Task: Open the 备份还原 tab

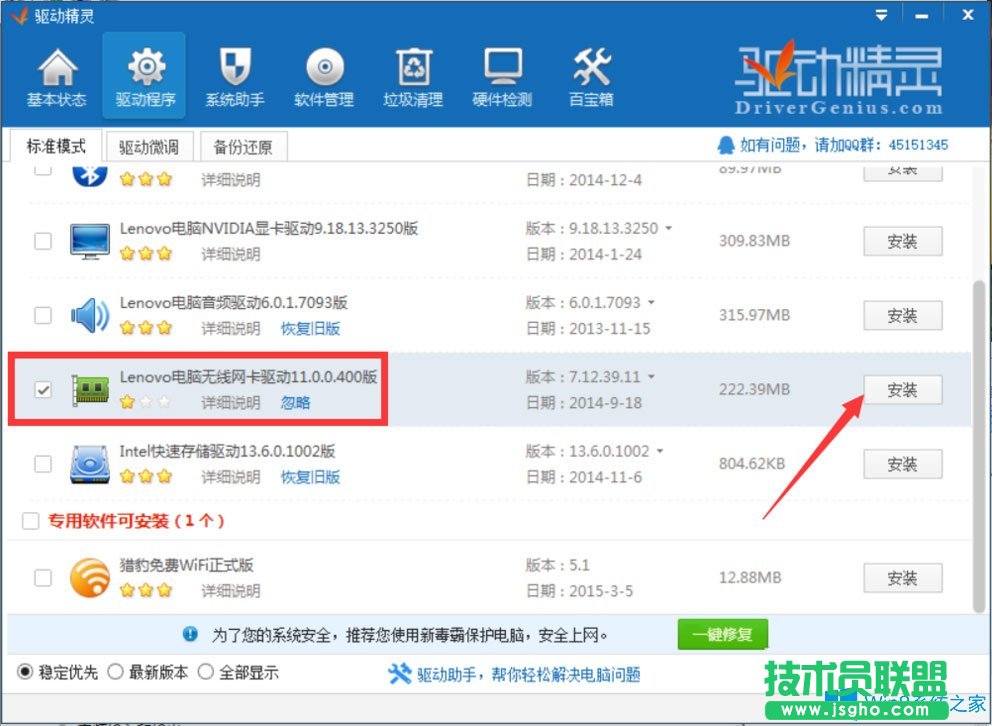Action: [x=244, y=146]
